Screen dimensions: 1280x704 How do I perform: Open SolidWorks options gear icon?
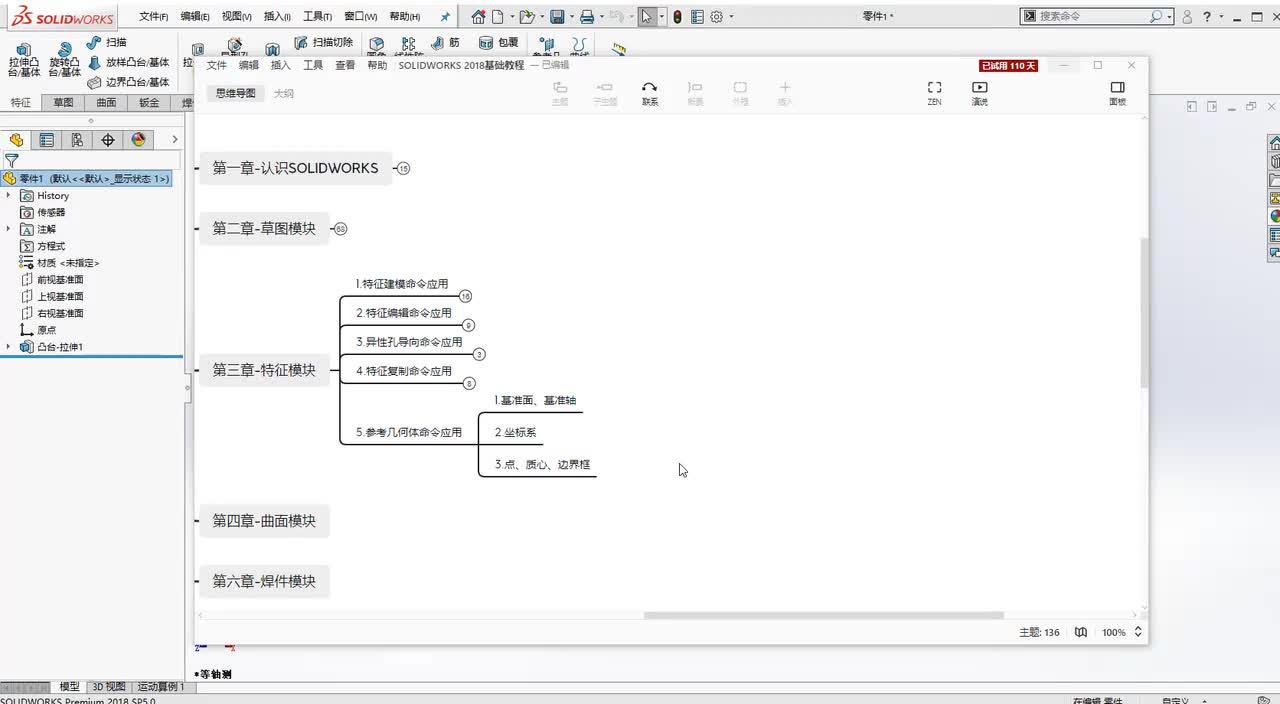point(716,16)
